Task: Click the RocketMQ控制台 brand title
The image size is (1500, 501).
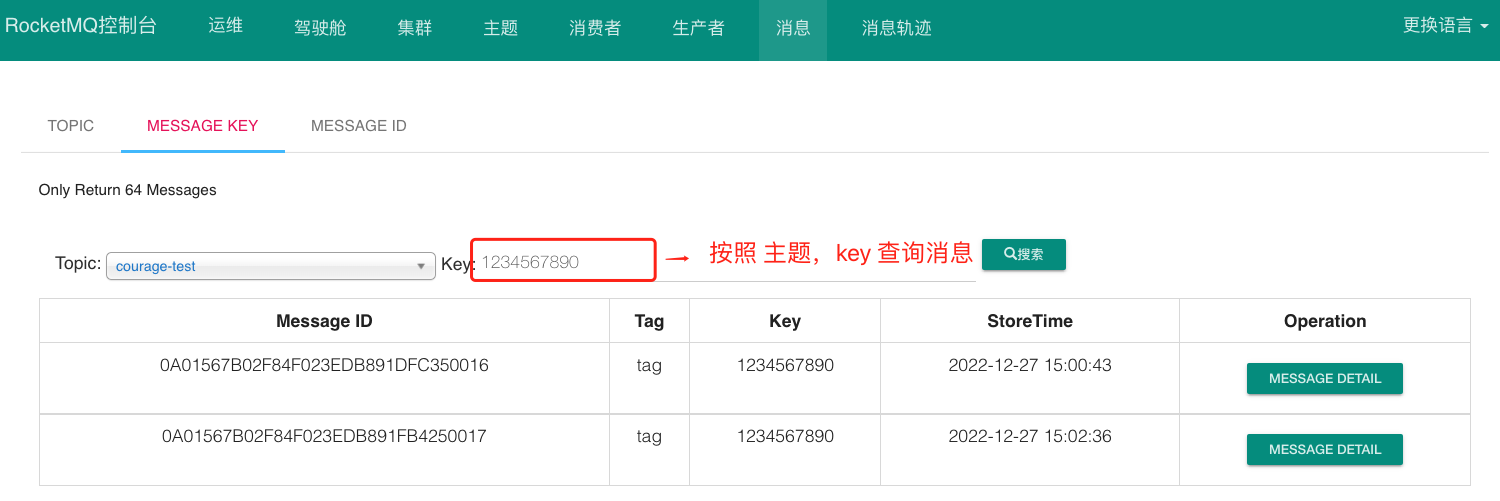Action: pos(82,27)
